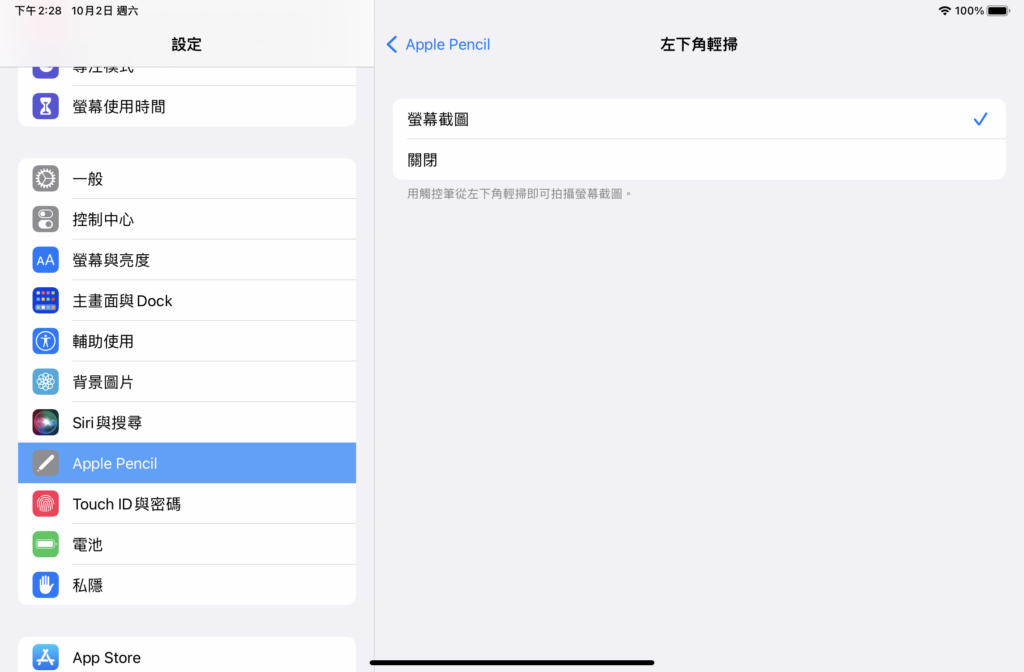Tap the Display & Brightness AA icon
Viewport: 1024px width, 672px height.
[46, 260]
